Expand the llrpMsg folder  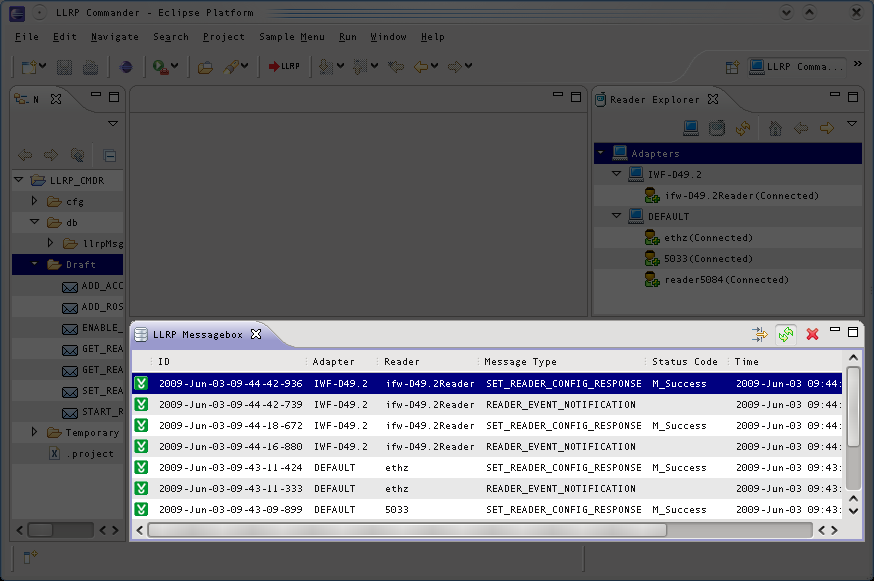[x=50, y=243]
